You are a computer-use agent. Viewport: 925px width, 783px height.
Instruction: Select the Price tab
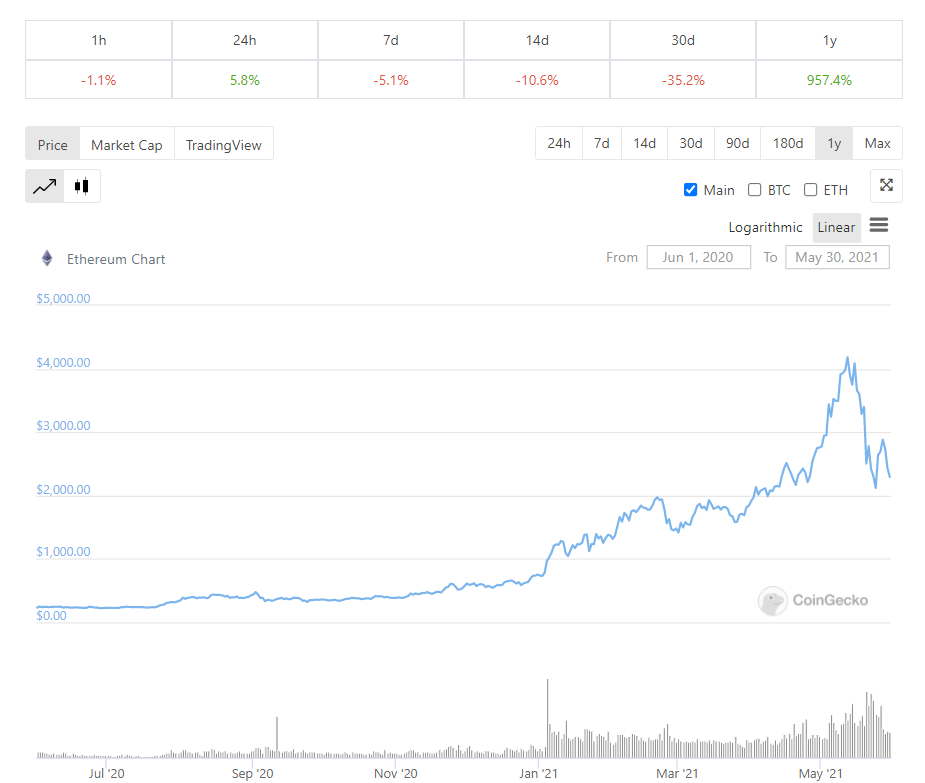(52, 145)
